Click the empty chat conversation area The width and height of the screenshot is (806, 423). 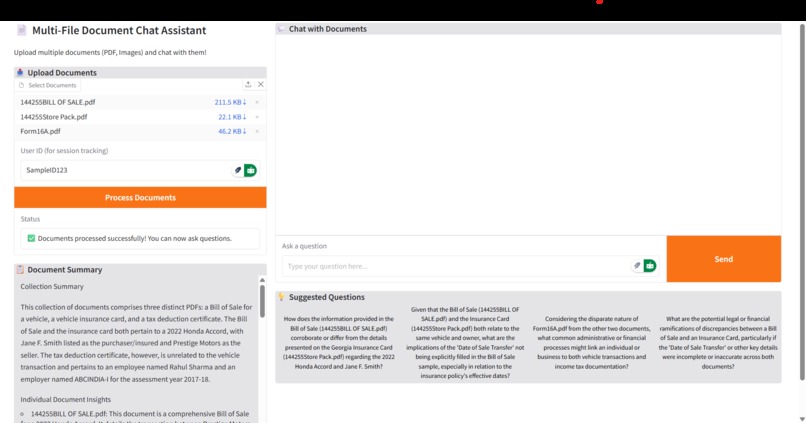point(528,135)
